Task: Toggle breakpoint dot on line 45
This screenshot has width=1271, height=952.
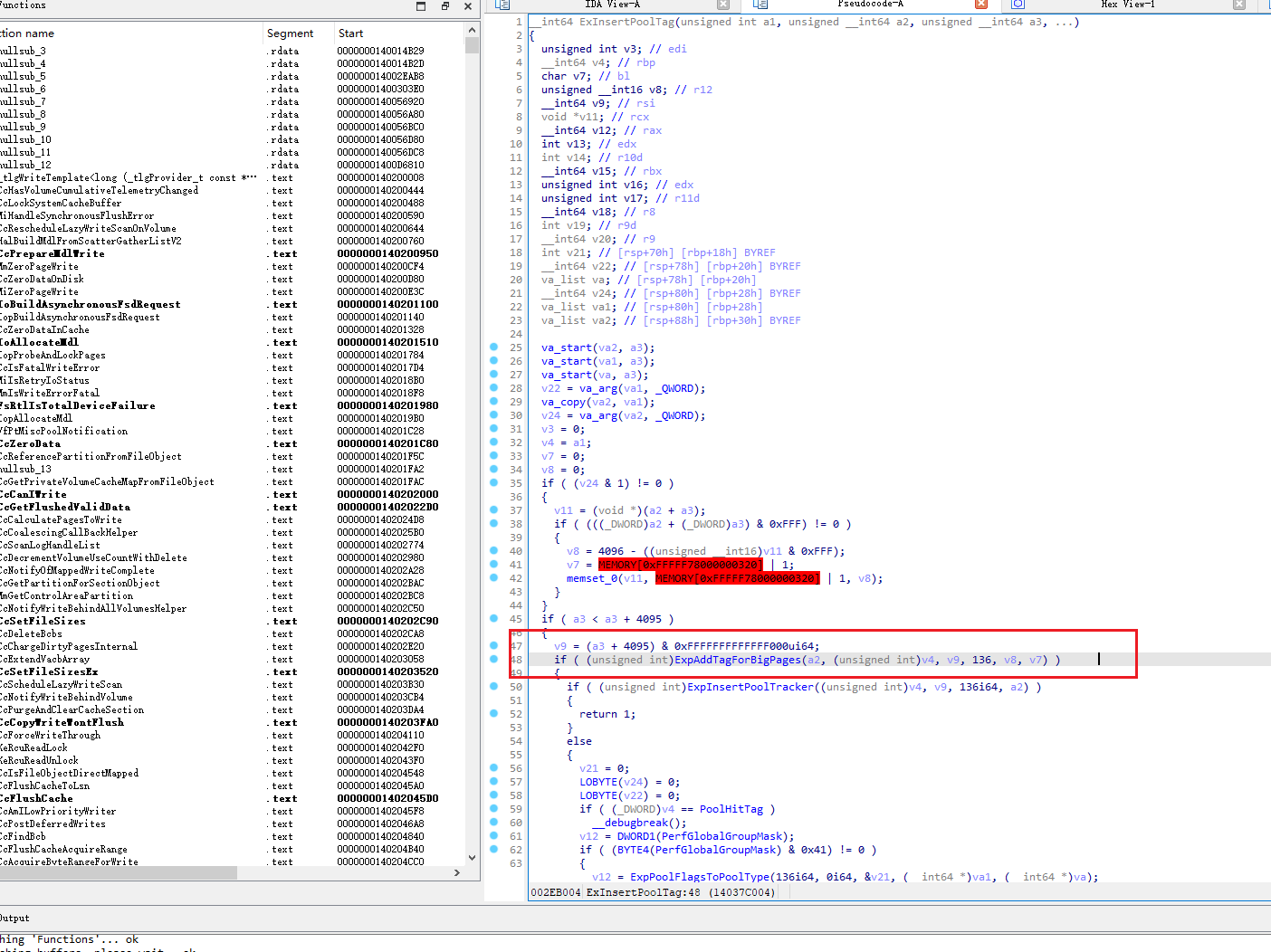Action: 493,619
